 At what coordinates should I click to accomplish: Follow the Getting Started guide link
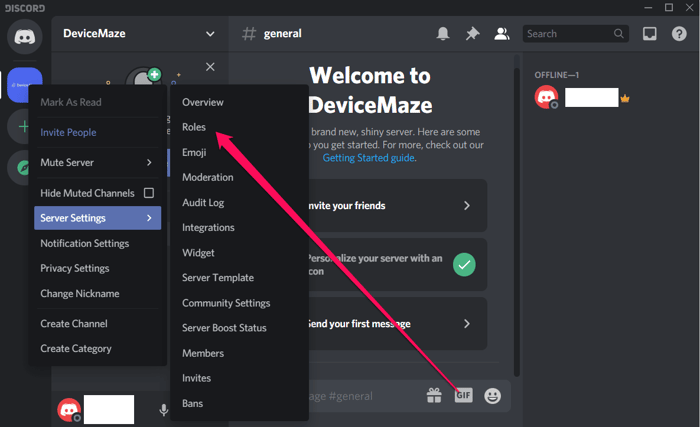coord(368,158)
